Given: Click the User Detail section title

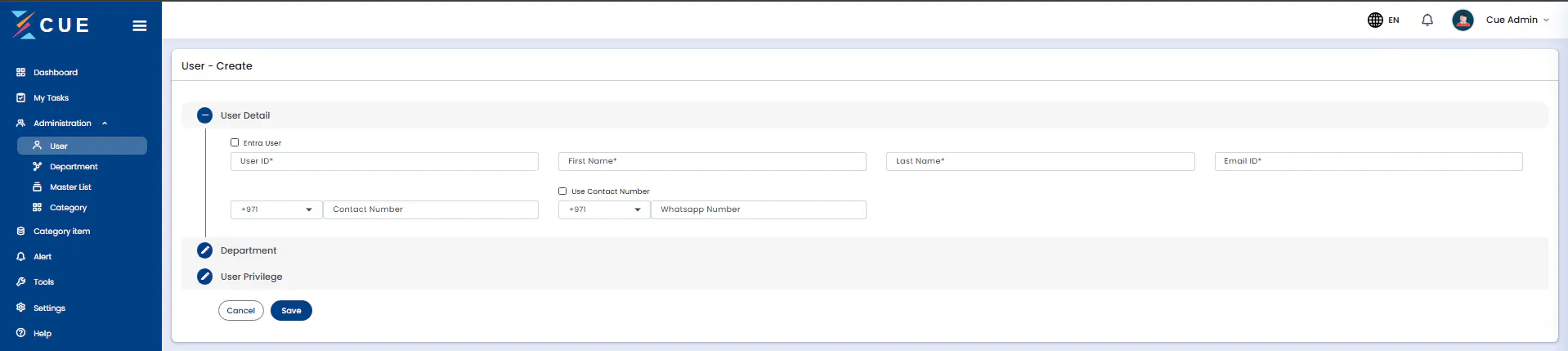Looking at the screenshot, I should (x=245, y=115).
